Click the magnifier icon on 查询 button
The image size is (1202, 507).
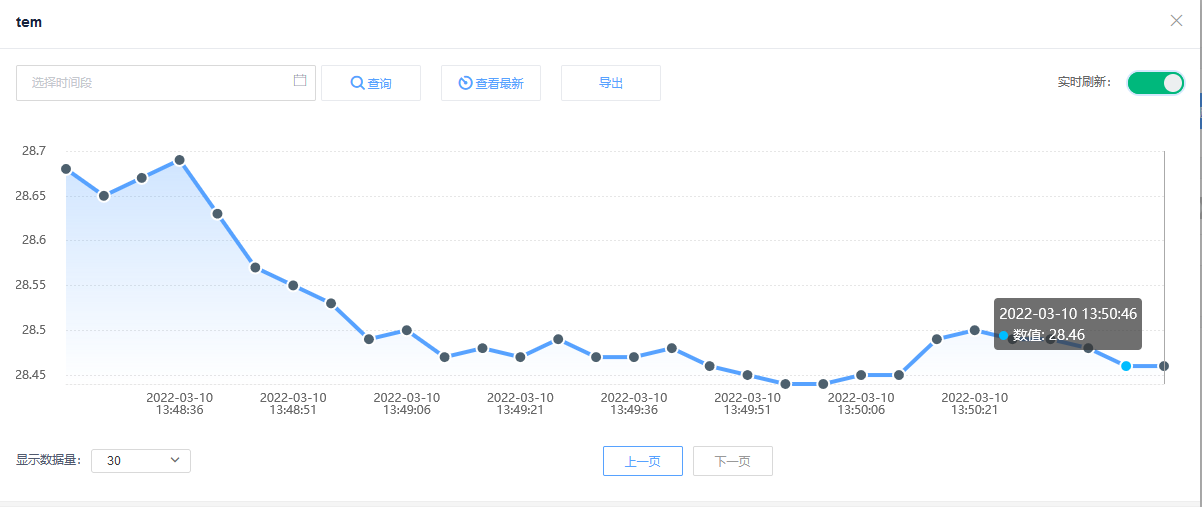[357, 83]
